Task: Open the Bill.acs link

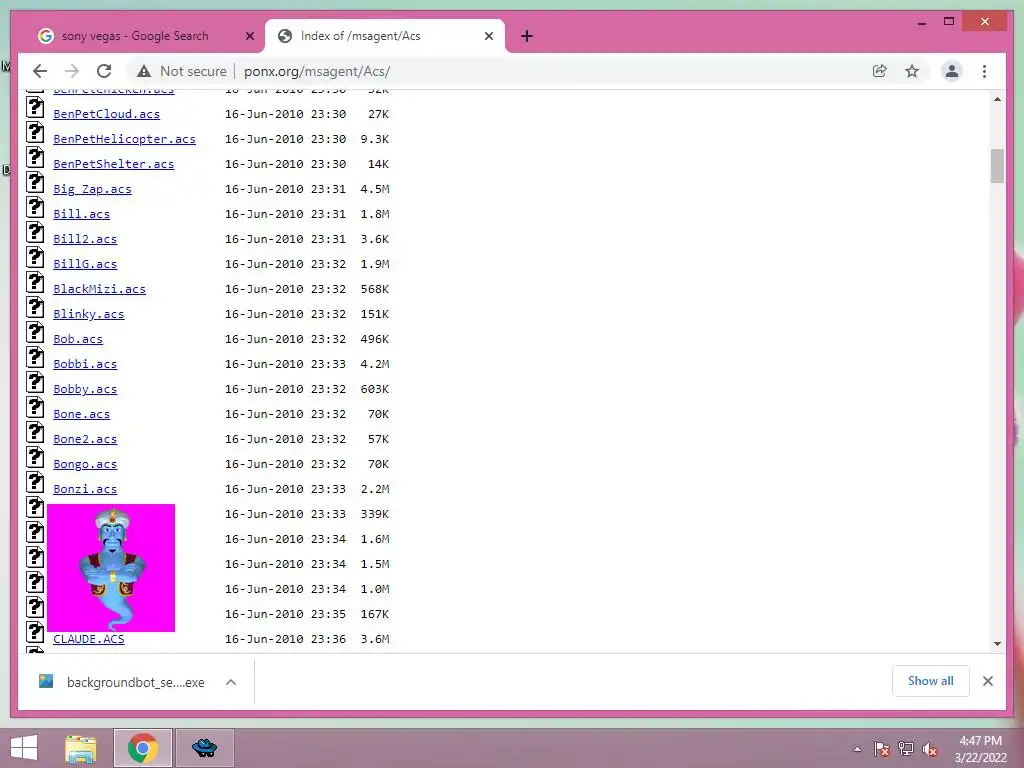Action: [82, 214]
